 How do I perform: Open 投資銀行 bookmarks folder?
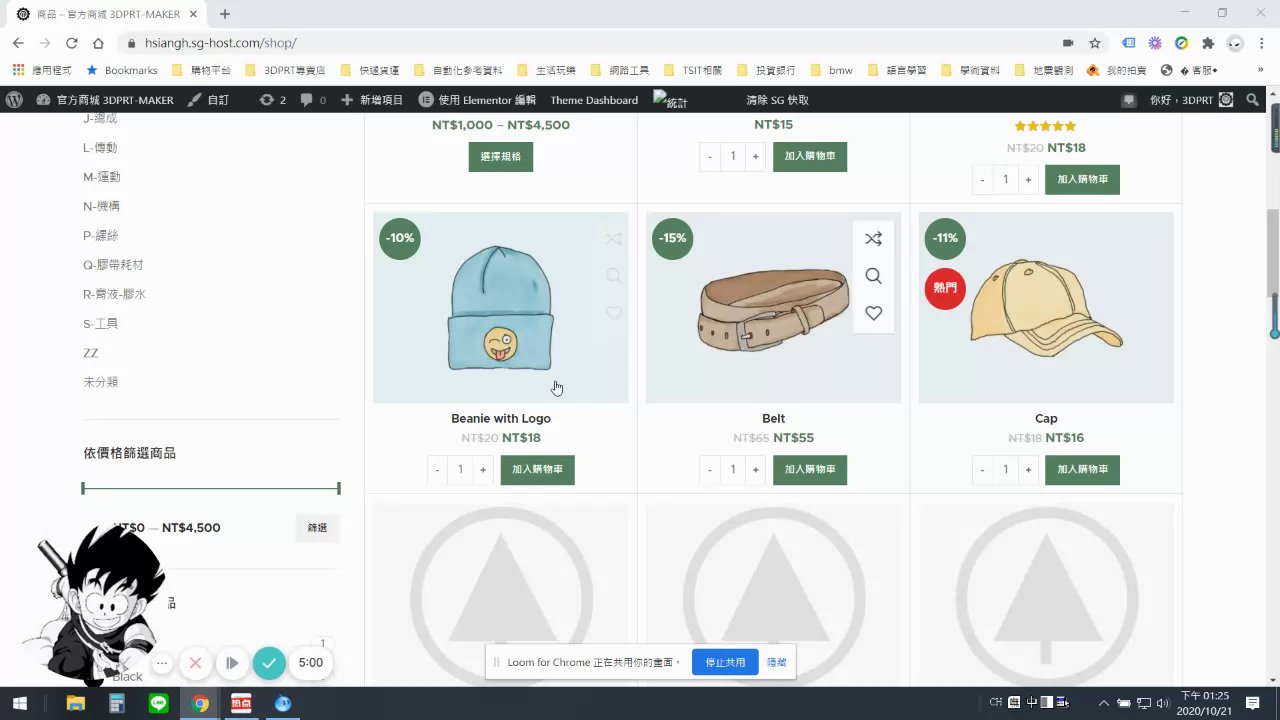[x=766, y=71]
